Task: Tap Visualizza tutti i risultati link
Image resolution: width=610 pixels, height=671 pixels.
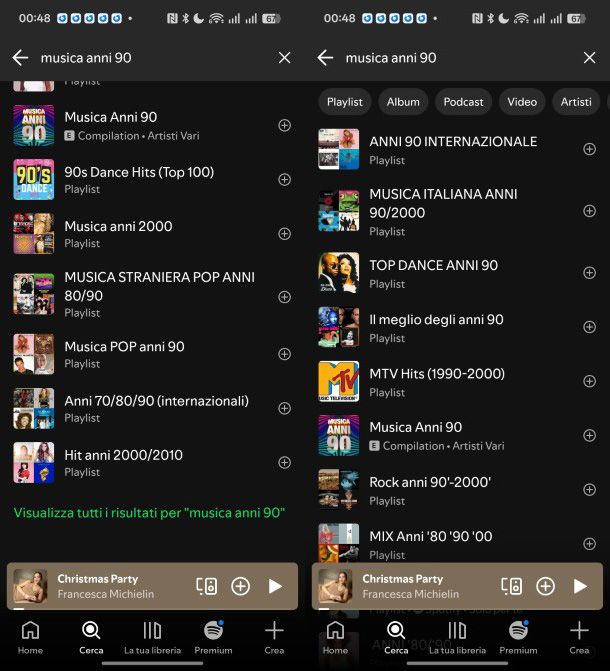Action: pos(149,513)
